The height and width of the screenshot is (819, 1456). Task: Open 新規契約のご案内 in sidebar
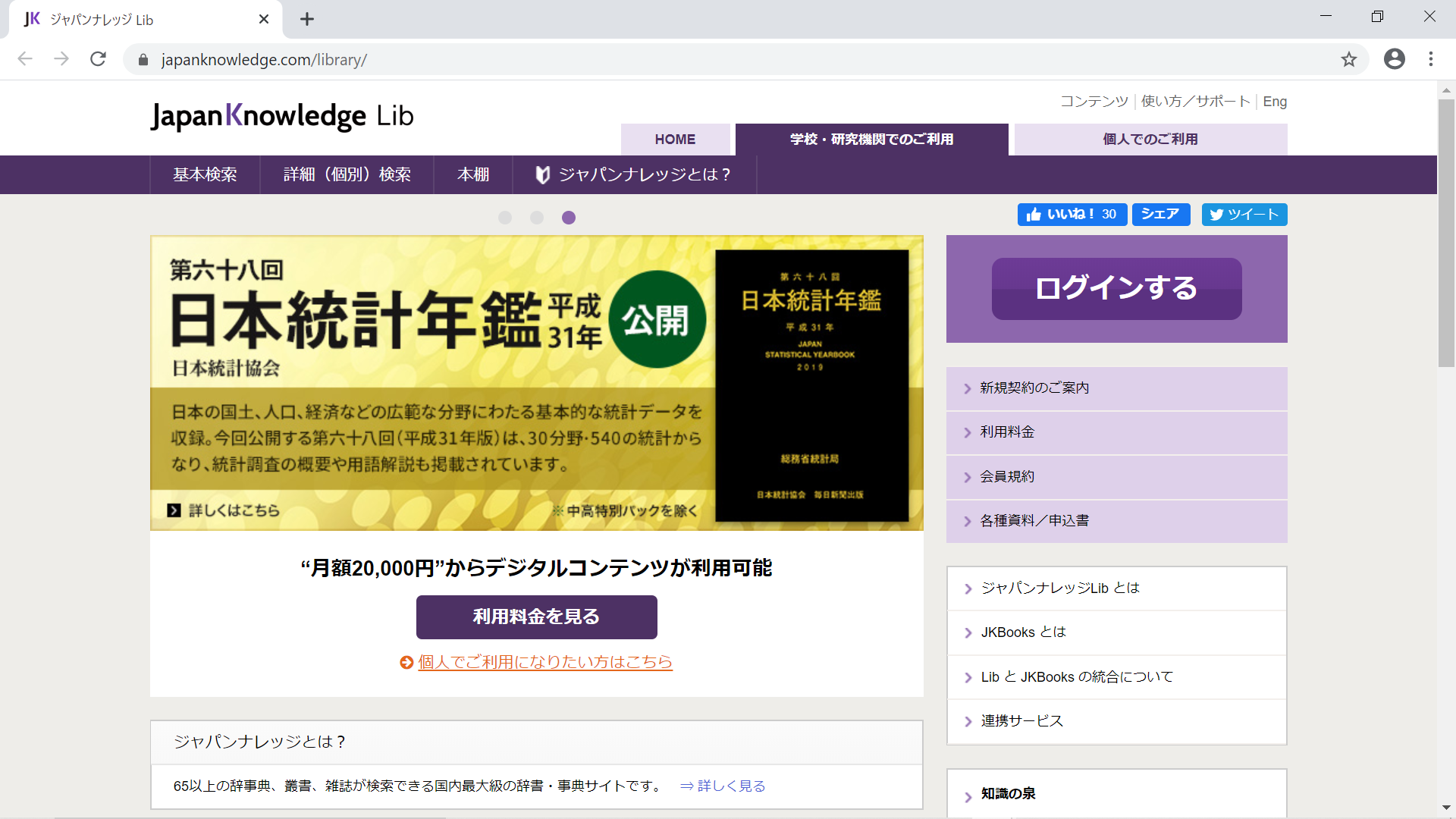pos(1116,388)
